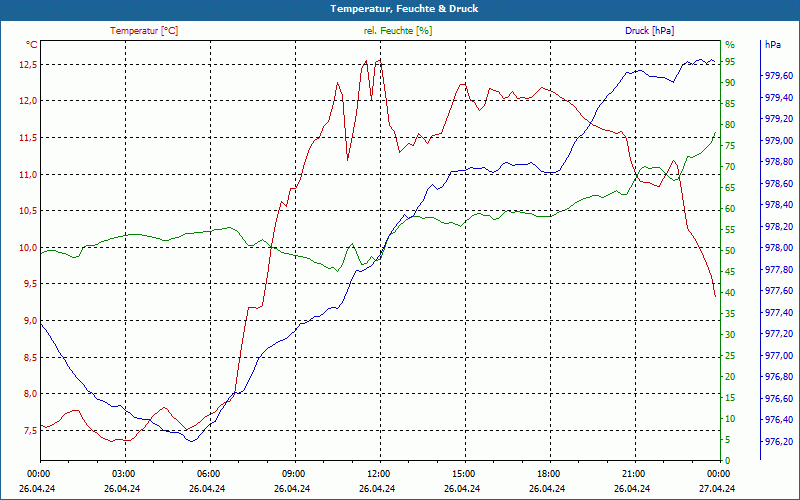Click temperature tick value '11,0'
800x500 pixels.
point(28,174)
